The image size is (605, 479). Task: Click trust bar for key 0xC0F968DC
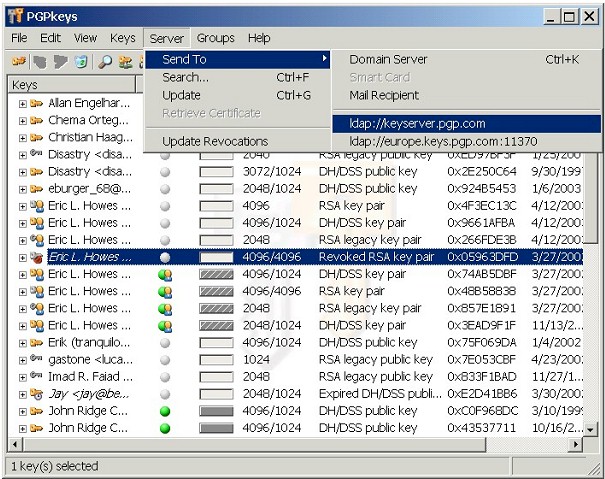pyautogui.click(x=216, y=411)
